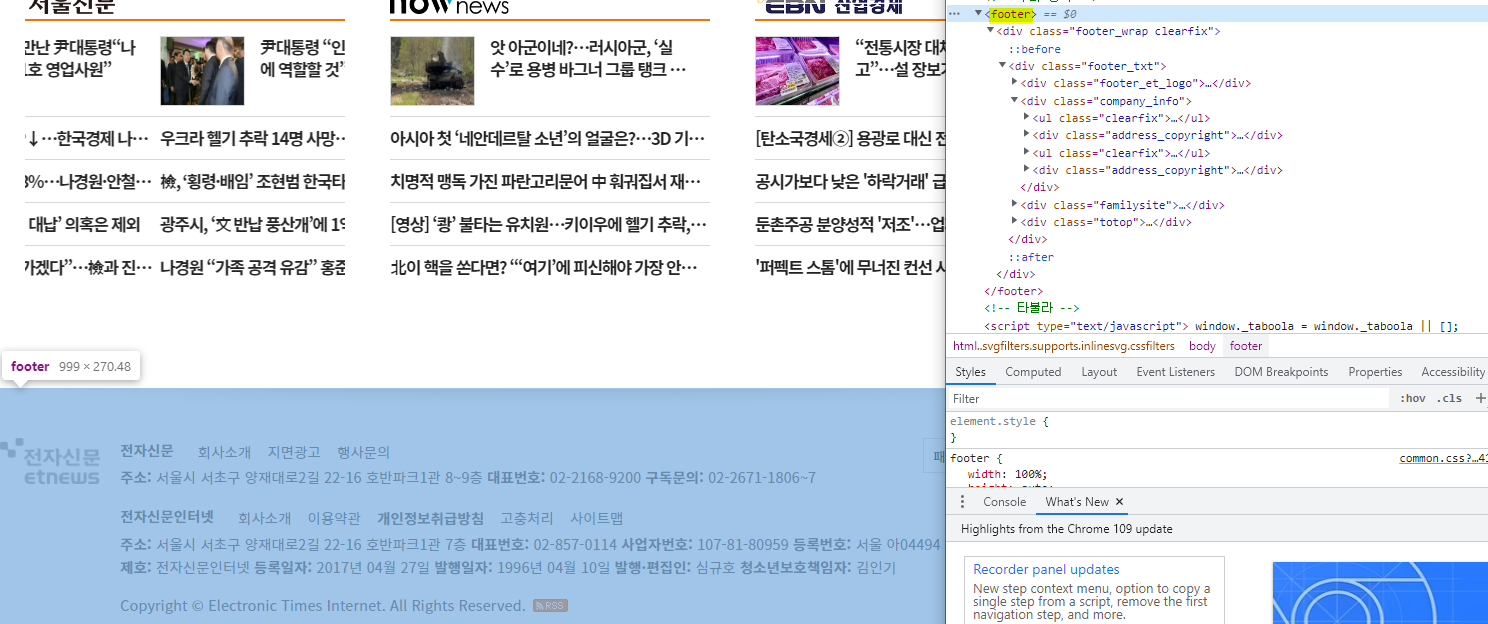Close the What's New drawer tab
1488x624 pixels.
(1119, 502)
